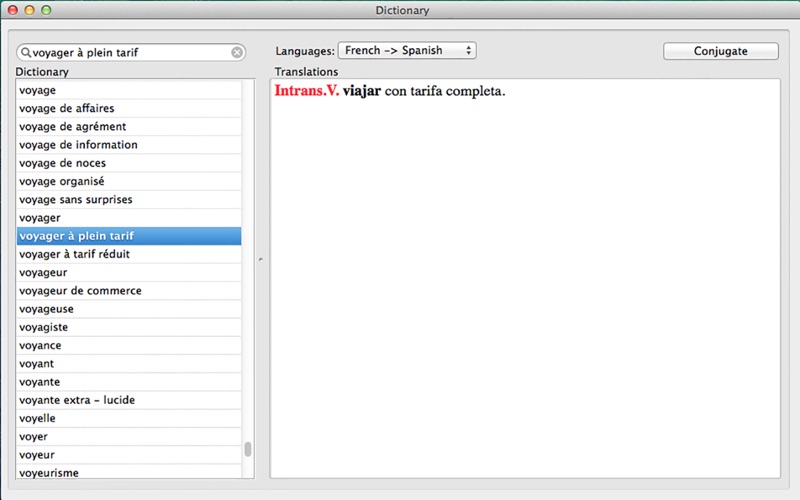Select 'voyage de affaires' entry

tap(129, 108)
